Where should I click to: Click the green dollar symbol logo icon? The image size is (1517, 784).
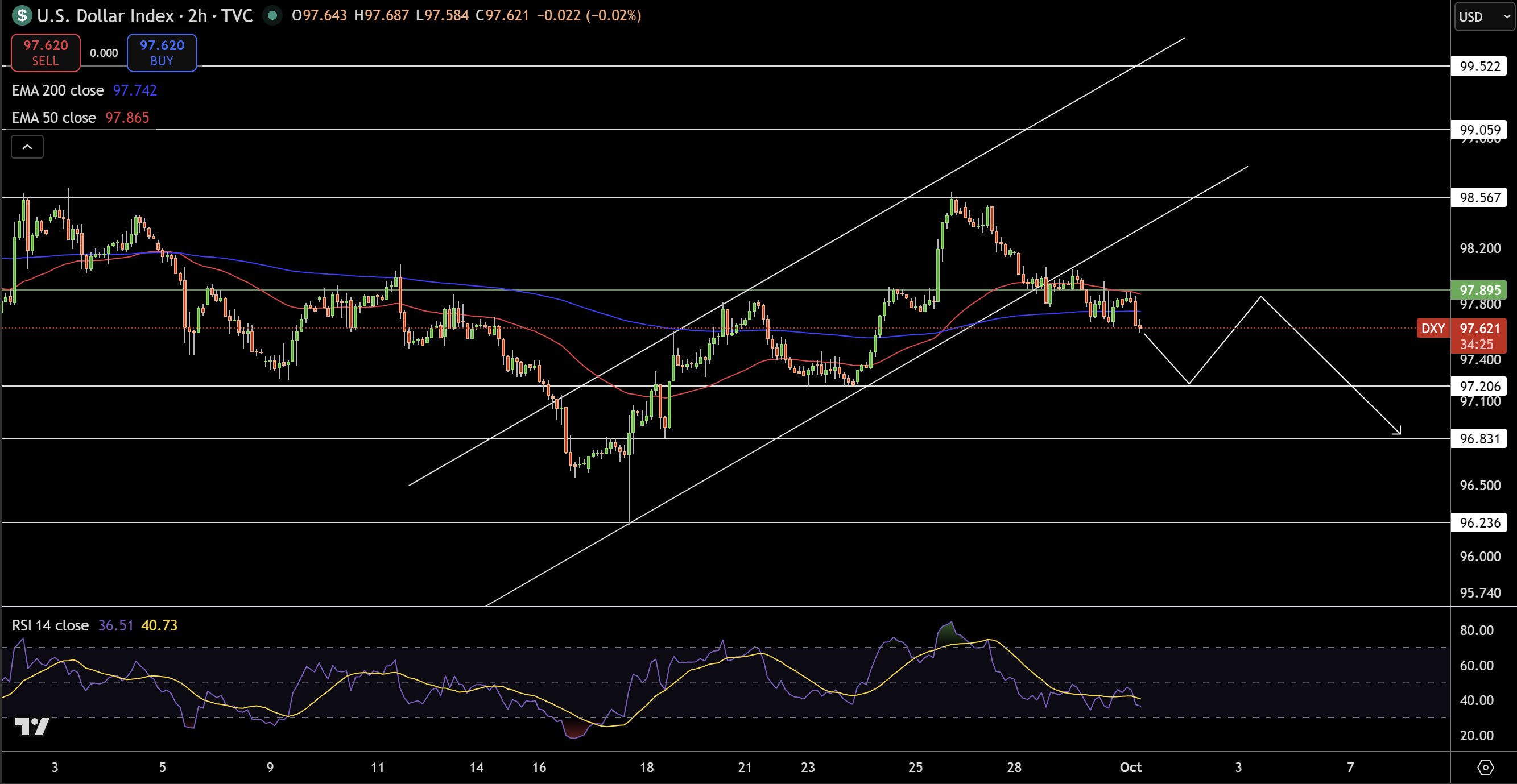22,15
